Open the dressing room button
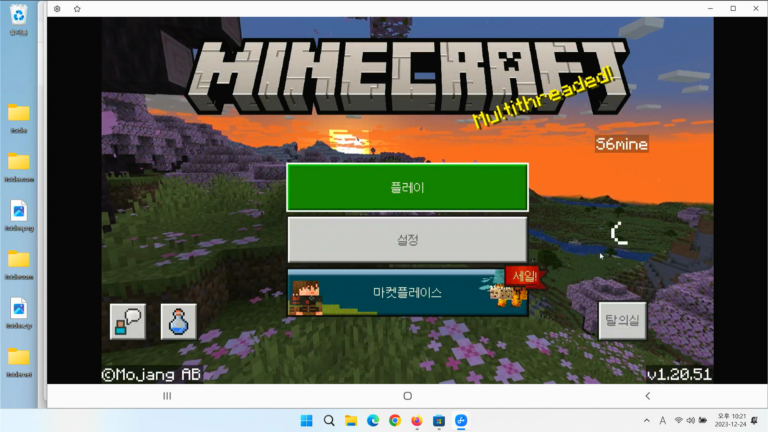Image resolution: width=768 pixels, height=432 pixels. pyautogui.click(x=622, y=321)
